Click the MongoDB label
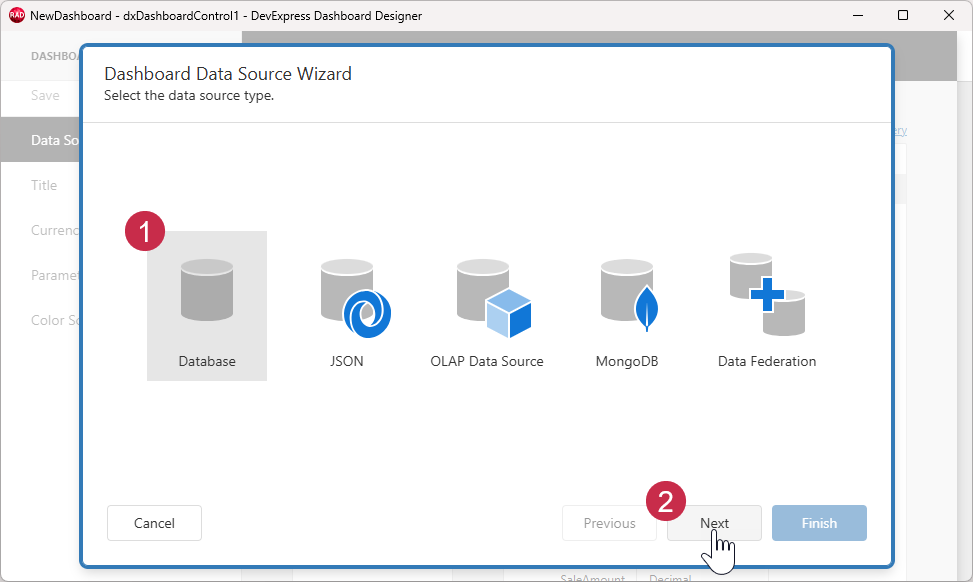This screenshot has height=582, width=973. click(x=627, y=361)
